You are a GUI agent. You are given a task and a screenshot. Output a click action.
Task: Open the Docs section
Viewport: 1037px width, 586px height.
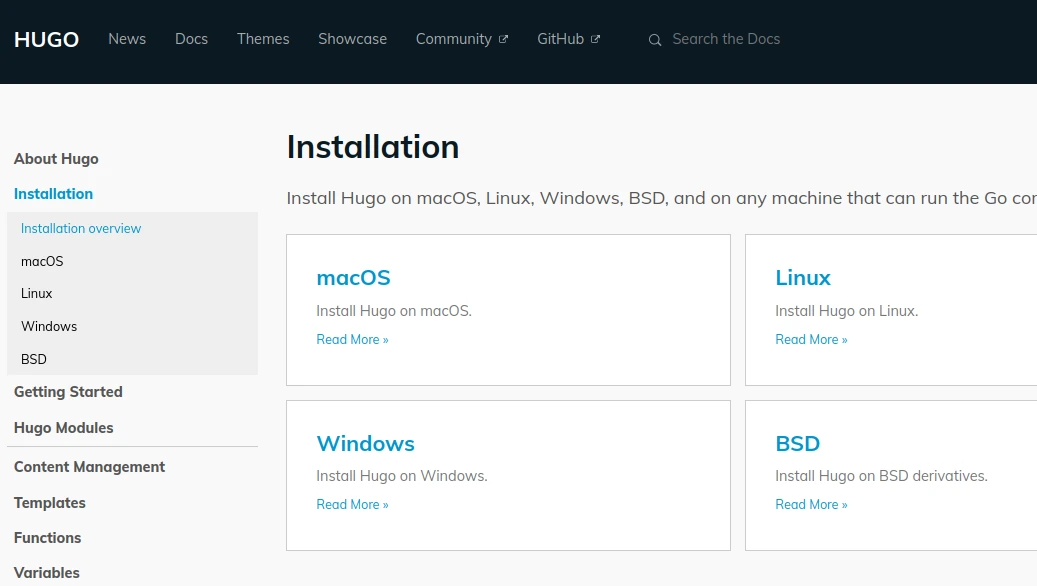[x=191, y=39]
